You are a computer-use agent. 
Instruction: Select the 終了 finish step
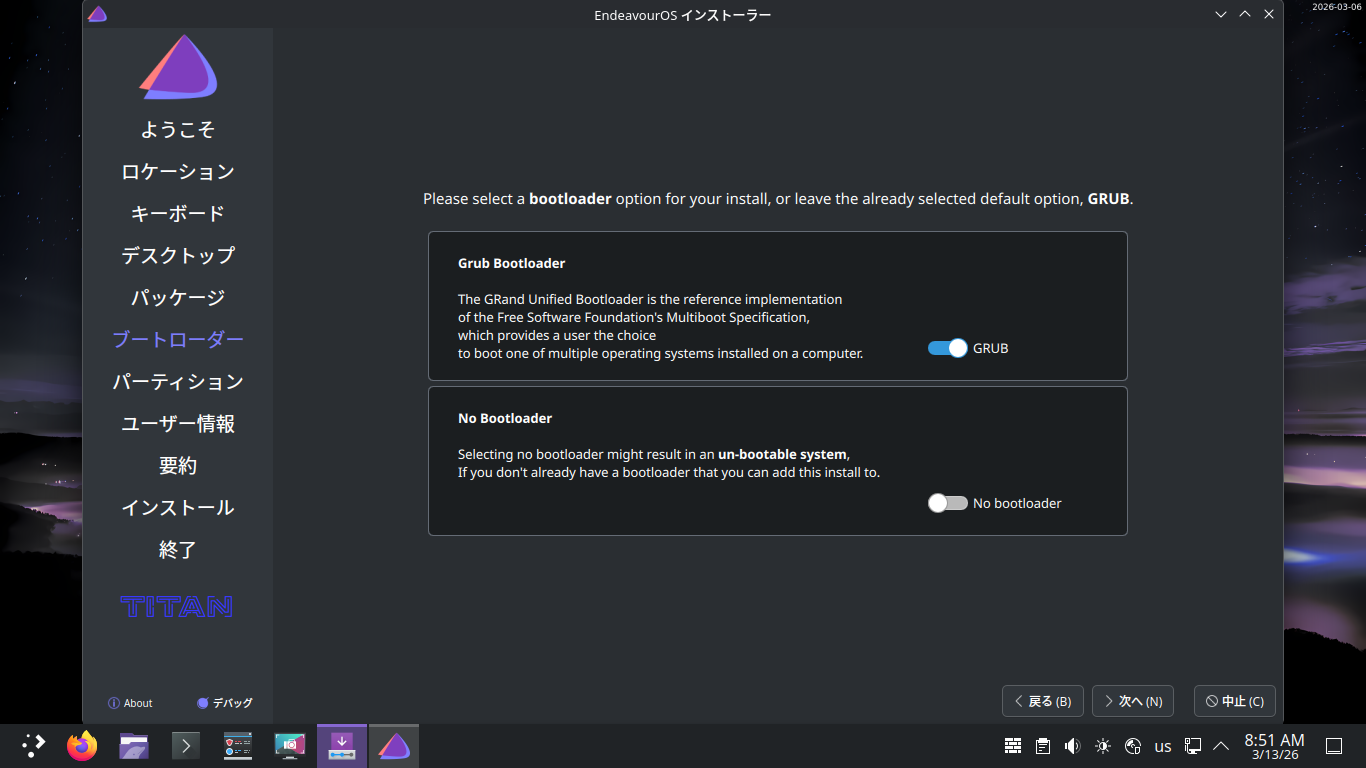pyautogui.click(x=178, y=550)
